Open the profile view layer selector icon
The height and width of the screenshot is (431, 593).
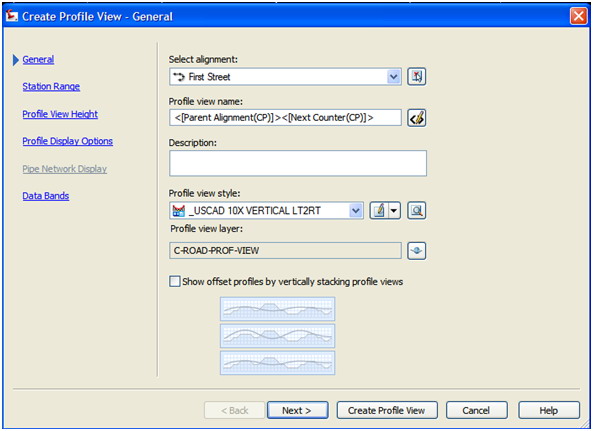(416, 251)
